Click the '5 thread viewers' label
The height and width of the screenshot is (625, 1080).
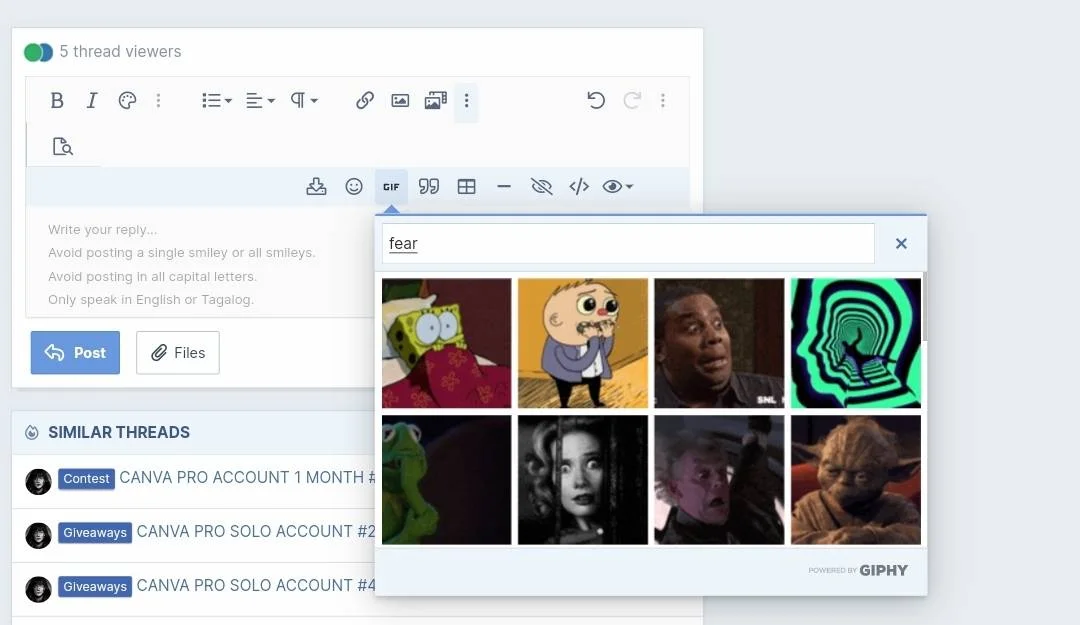pyautogui.click(x=121, y=52)
